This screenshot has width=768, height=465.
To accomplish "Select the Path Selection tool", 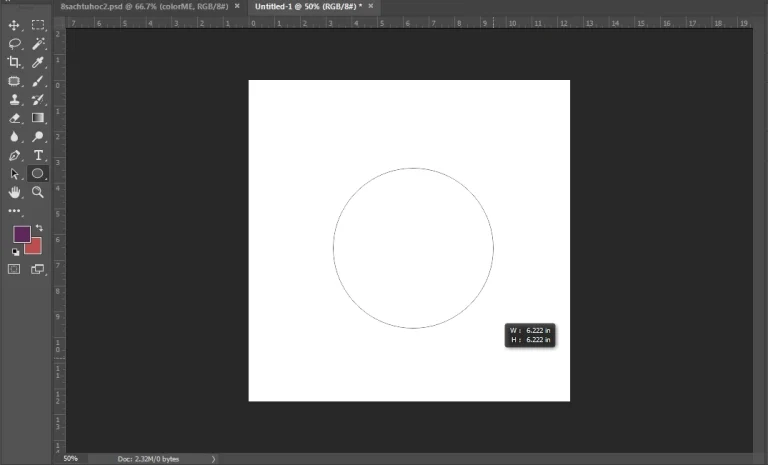I will (x=14, y=173).
